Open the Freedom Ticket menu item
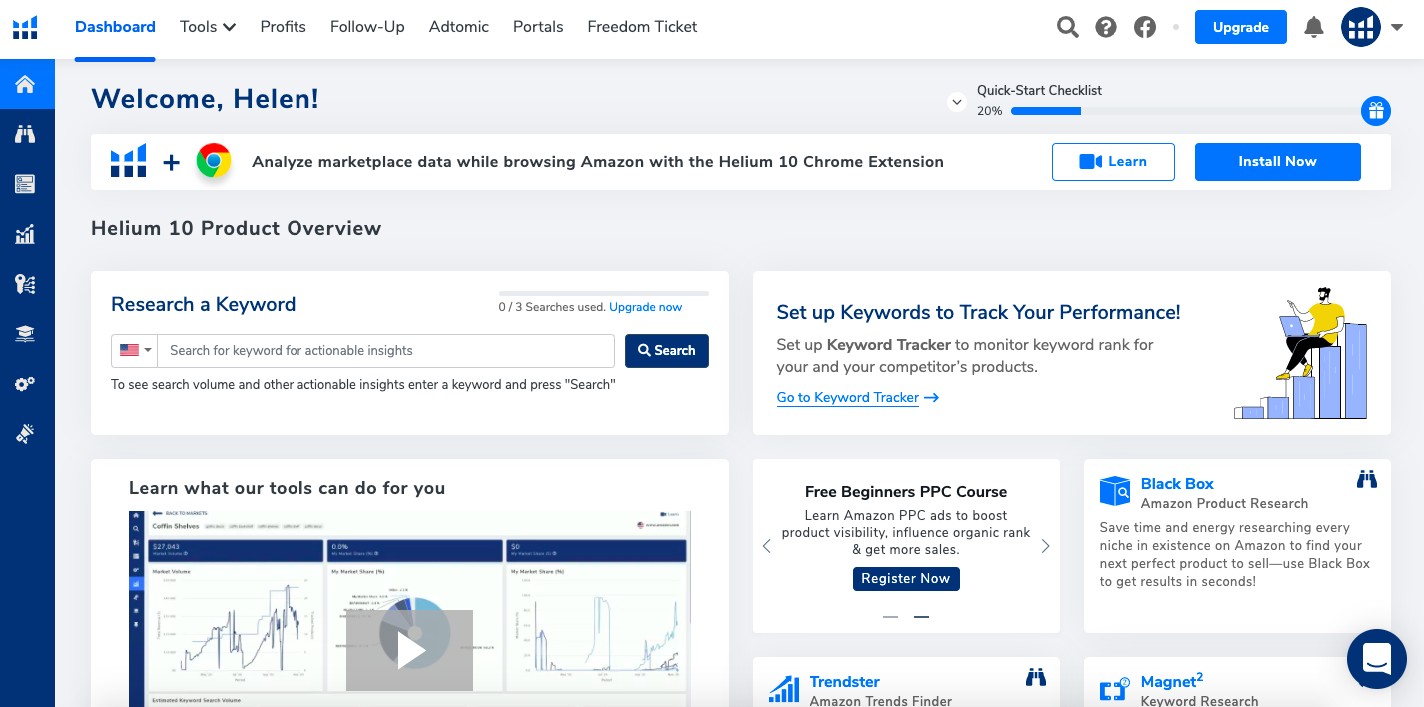The width and height of the screenshot is (1424, 707). pyautogui.click(x=642, y=27)
